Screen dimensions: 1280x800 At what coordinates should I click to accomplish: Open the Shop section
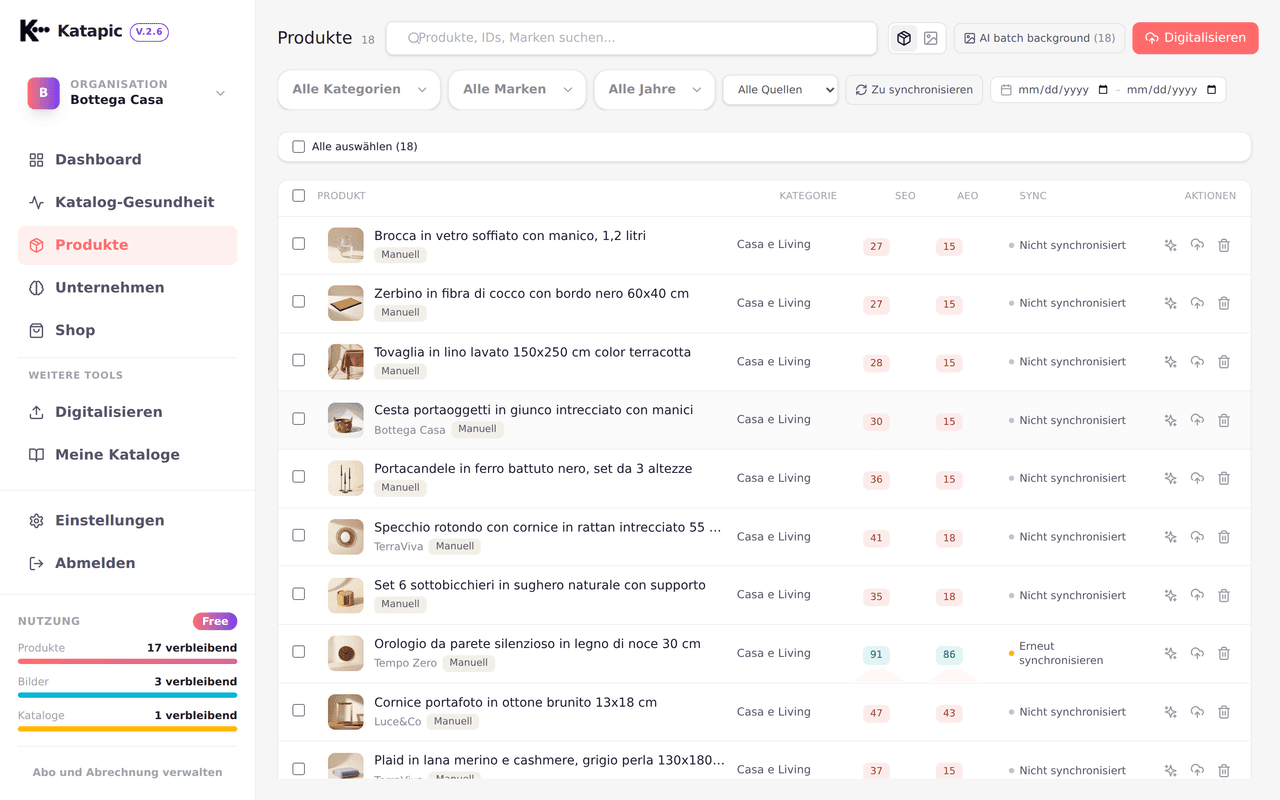[x=127, y=330]
